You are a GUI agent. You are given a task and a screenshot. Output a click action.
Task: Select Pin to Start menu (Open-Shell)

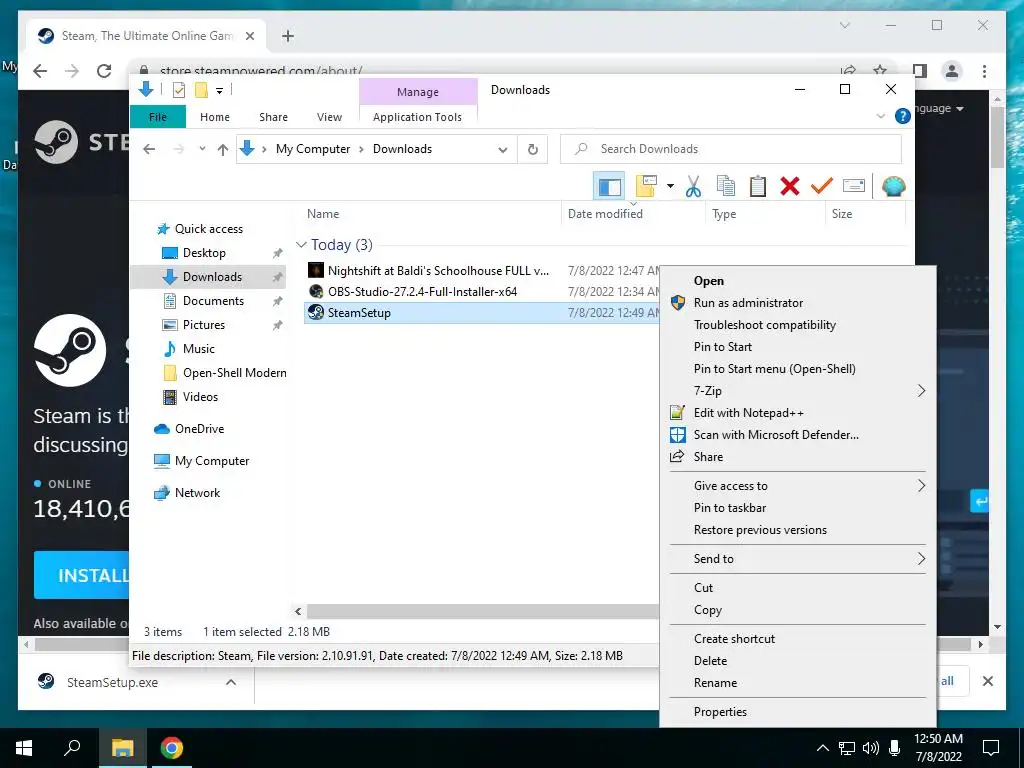click(798, 369)
